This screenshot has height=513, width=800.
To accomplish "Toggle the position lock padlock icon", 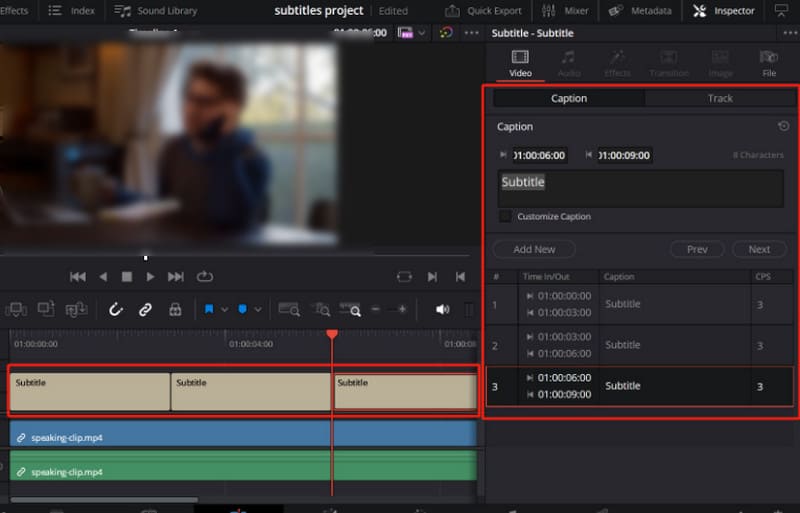I will (x=175, y=310).
